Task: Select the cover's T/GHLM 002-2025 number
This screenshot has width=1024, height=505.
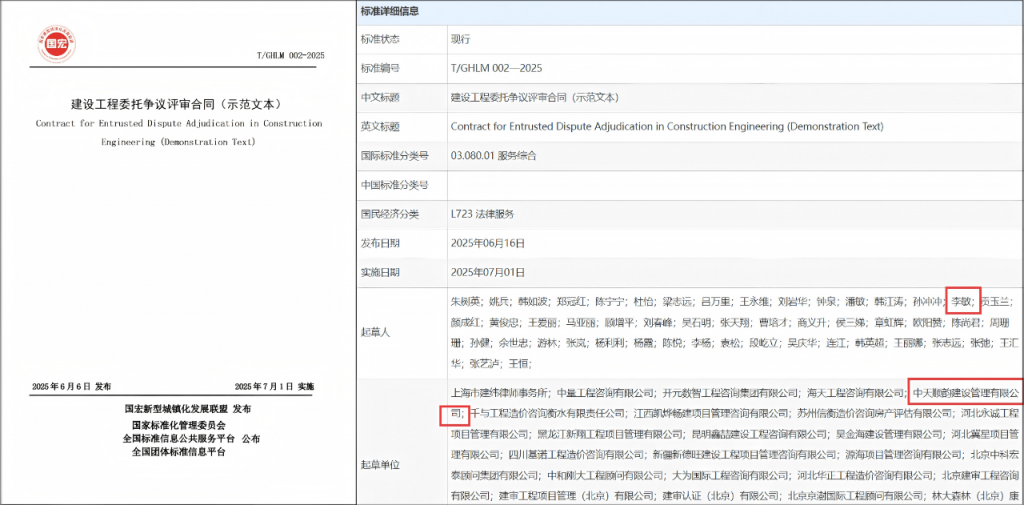Action: pyautogui.click(x=291, y=56)
